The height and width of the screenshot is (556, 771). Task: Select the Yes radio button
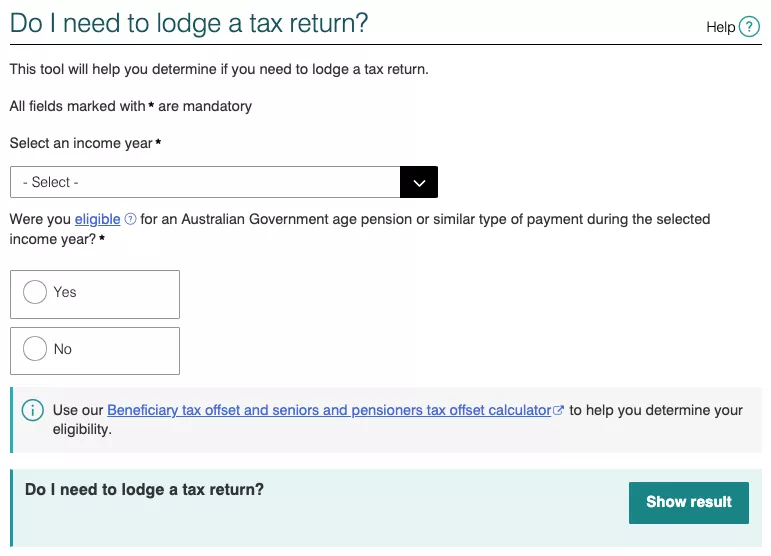pyautogui.click(x=35, y=292)
